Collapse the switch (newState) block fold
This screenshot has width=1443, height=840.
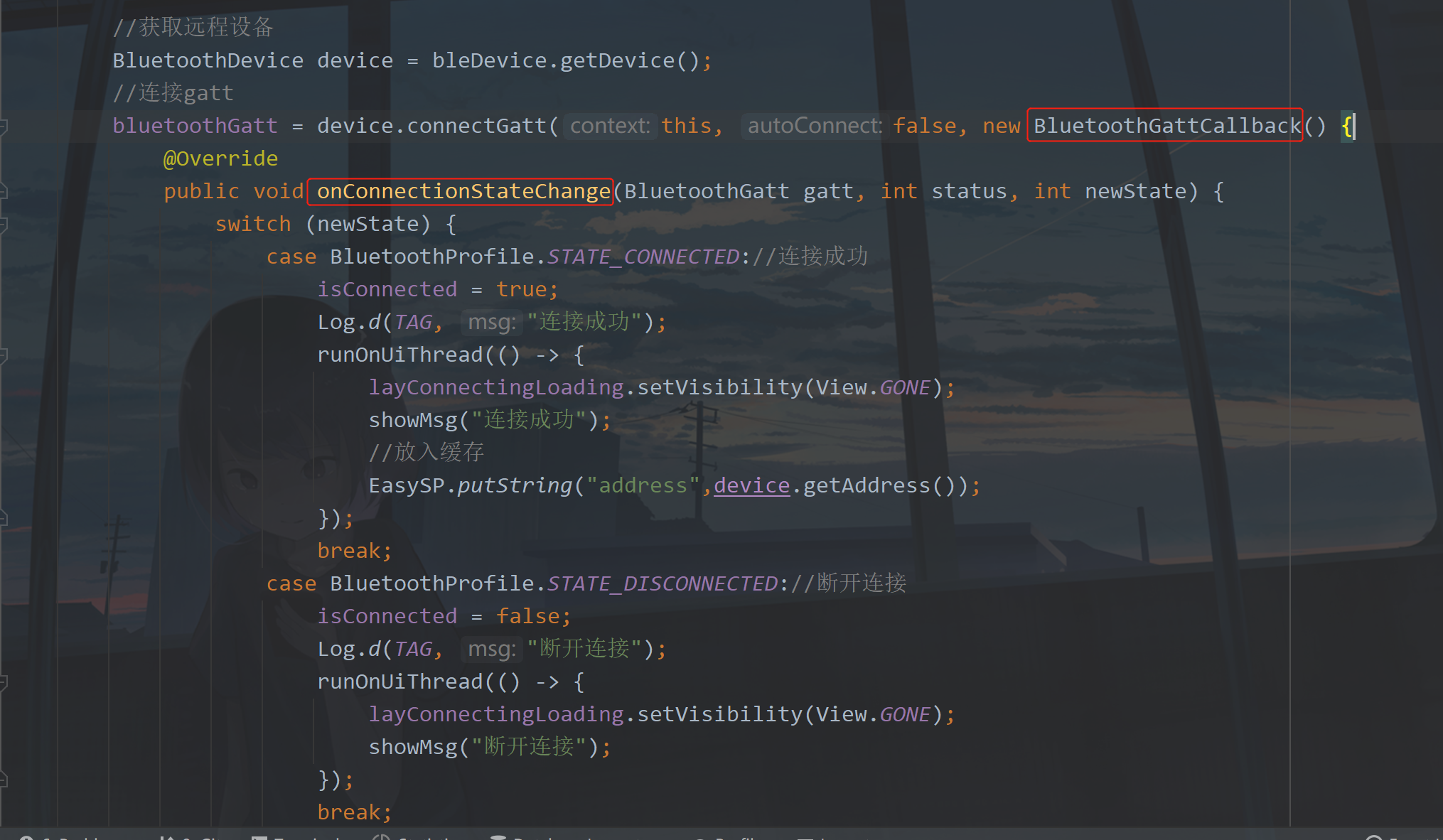pos(4,225)
